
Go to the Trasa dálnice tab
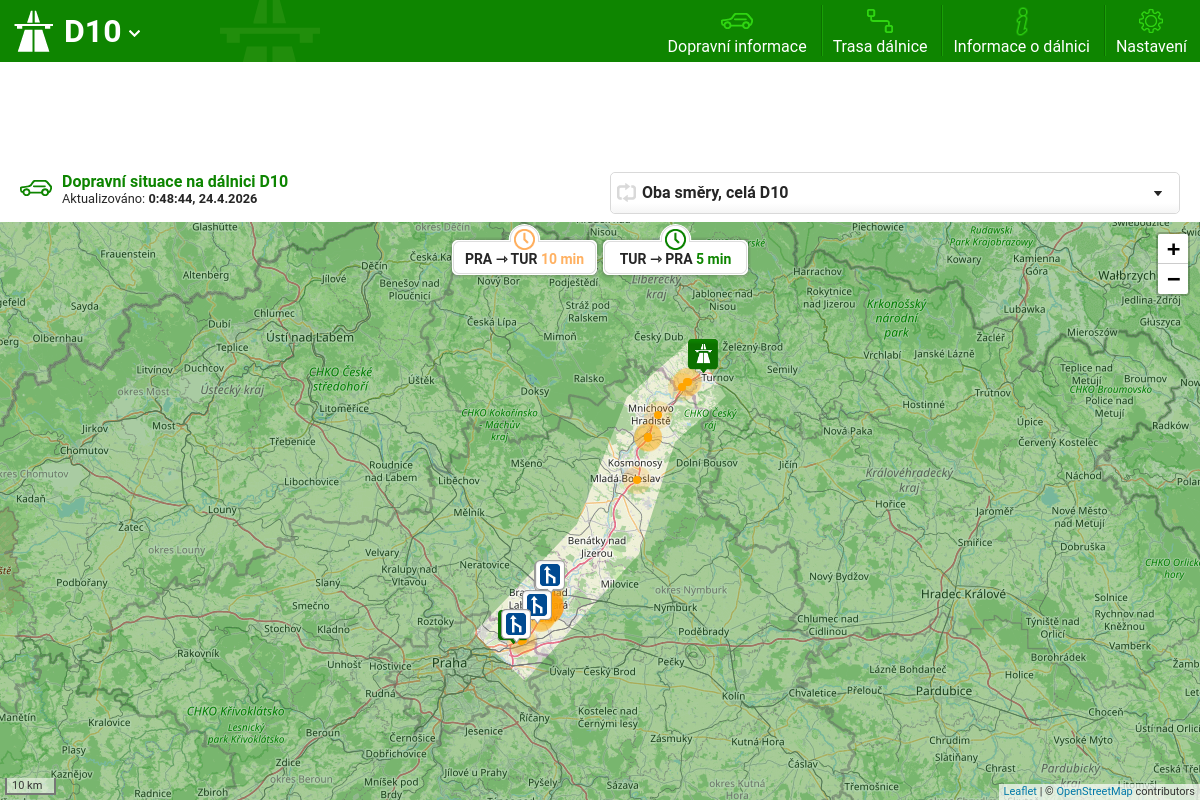point(880,32)
